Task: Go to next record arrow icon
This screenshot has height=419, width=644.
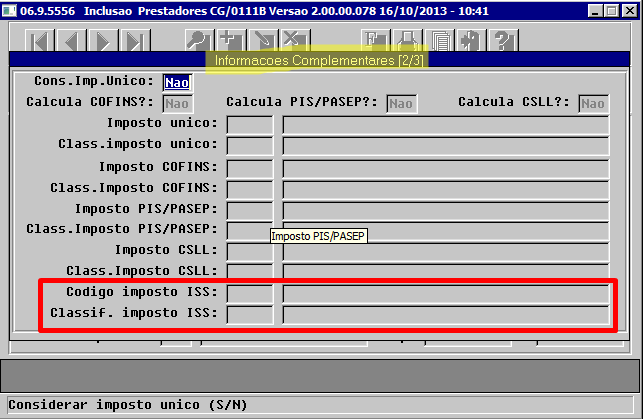Action: [104, 41]
